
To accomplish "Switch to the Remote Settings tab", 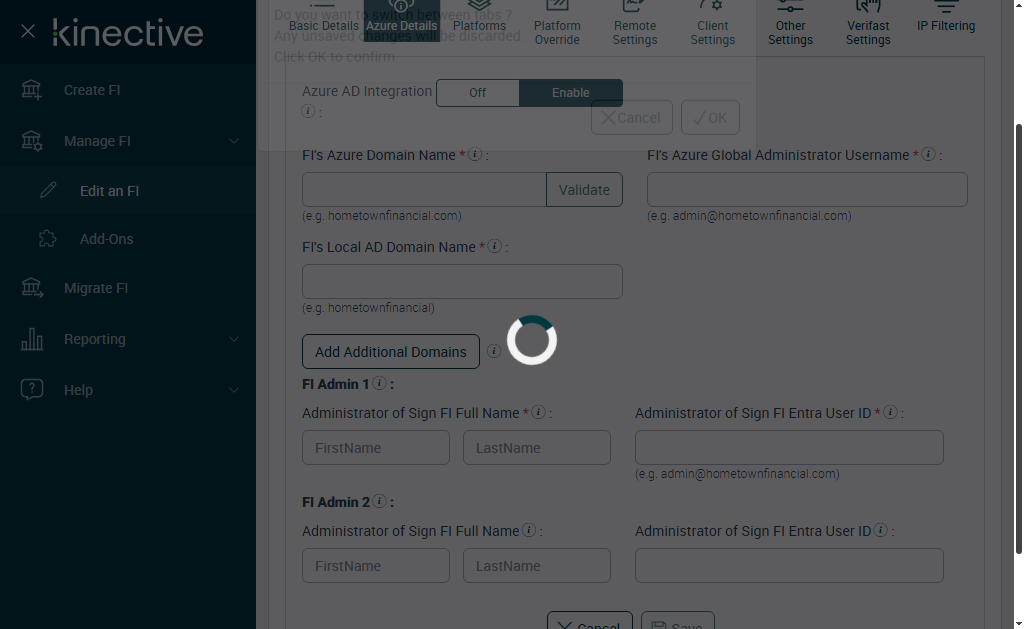I will click(x=635, y=25).
